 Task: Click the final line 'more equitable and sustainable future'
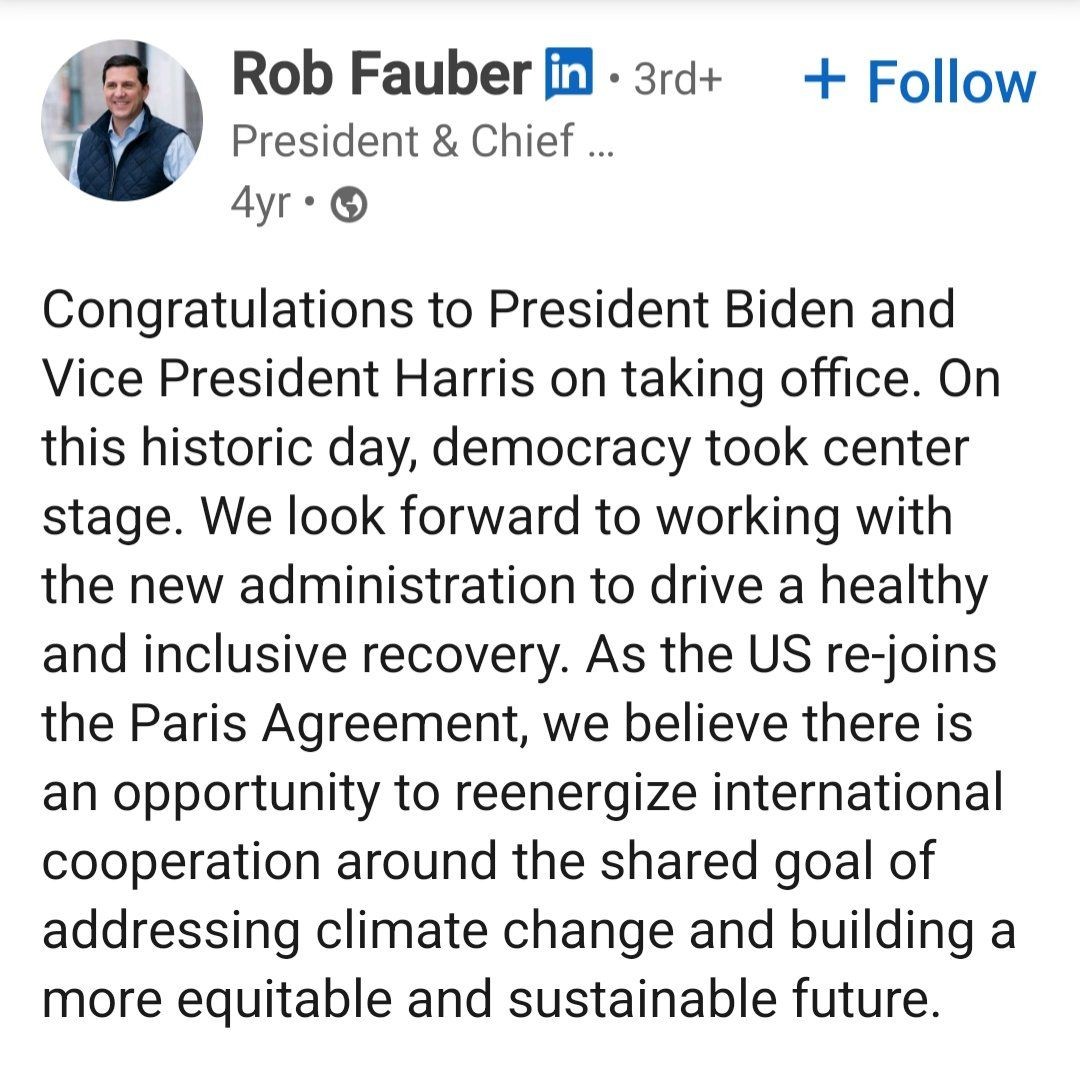click(x=490, y=1000)
